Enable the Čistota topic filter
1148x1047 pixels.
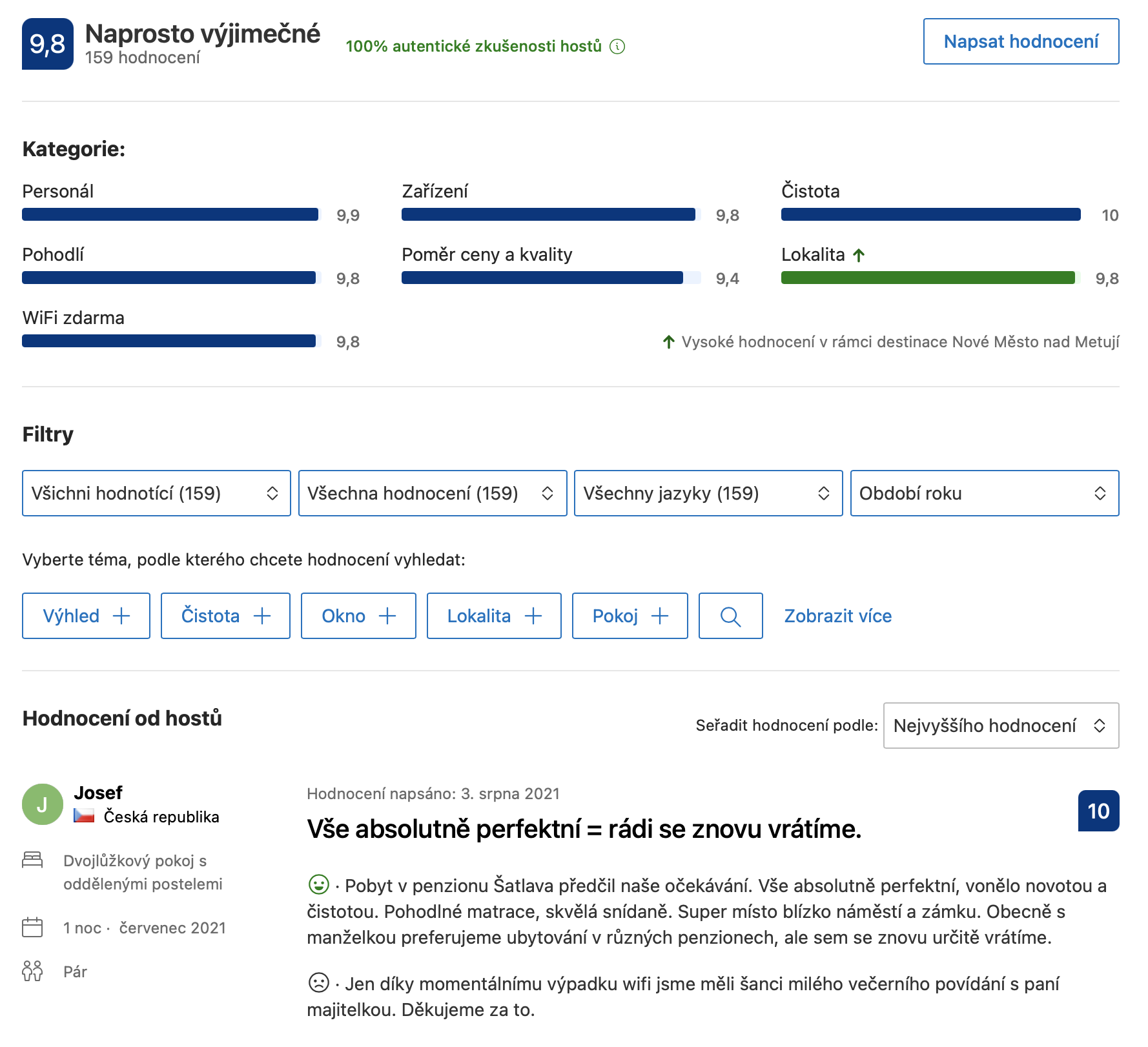(x=225, y=616)
